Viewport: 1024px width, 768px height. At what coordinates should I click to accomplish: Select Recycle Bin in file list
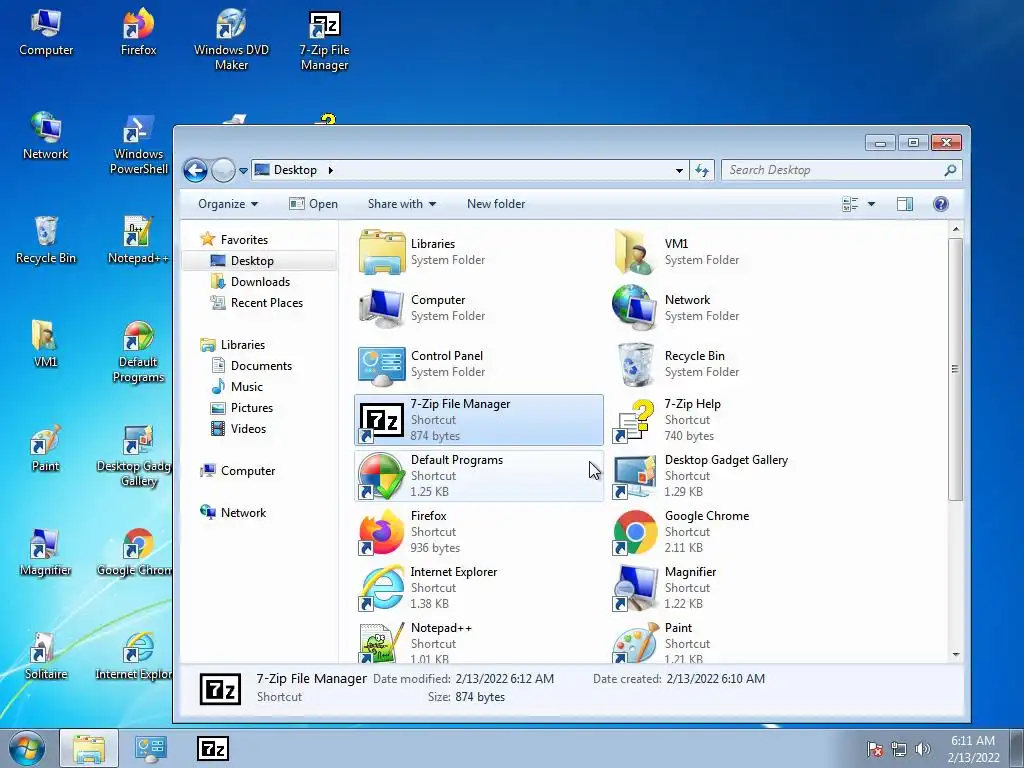(x=735, y=364)
